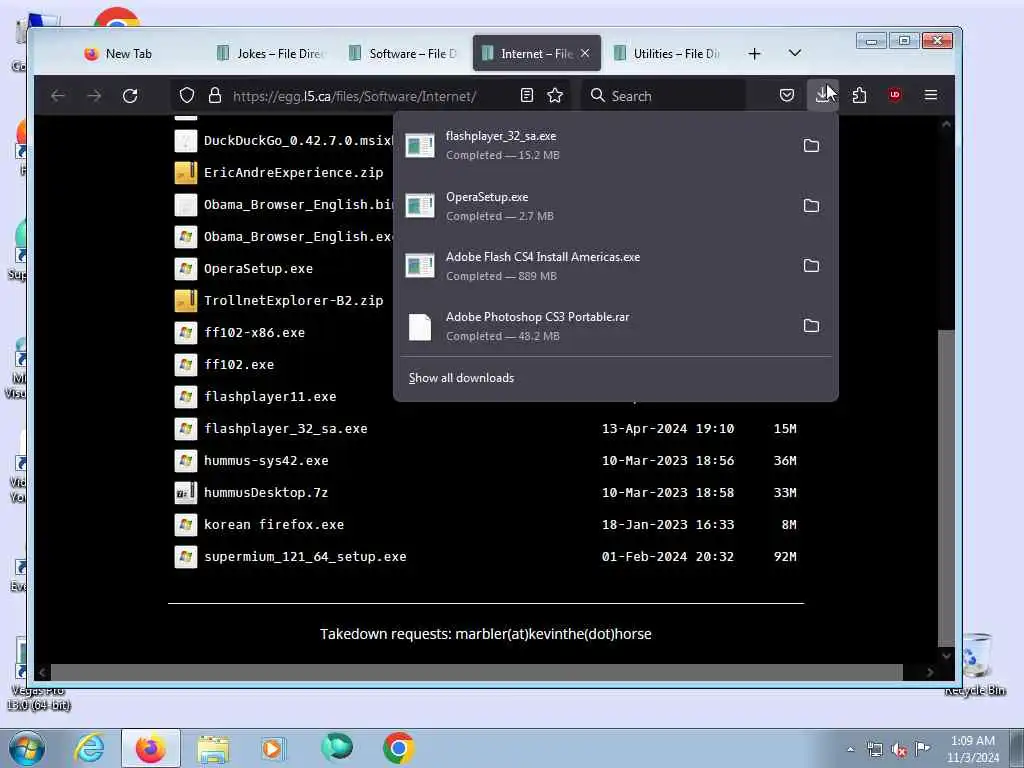
Task: Click the supermium_121_64_setup.exe file icon
Action: pyautogui.click(x=185, y=556)
